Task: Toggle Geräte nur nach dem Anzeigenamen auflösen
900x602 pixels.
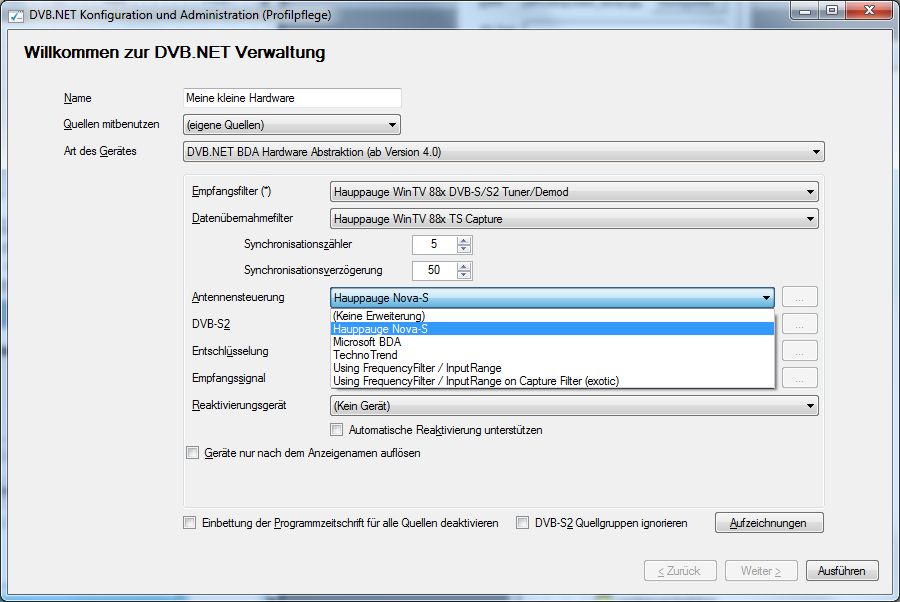Action: pos(193,453)
